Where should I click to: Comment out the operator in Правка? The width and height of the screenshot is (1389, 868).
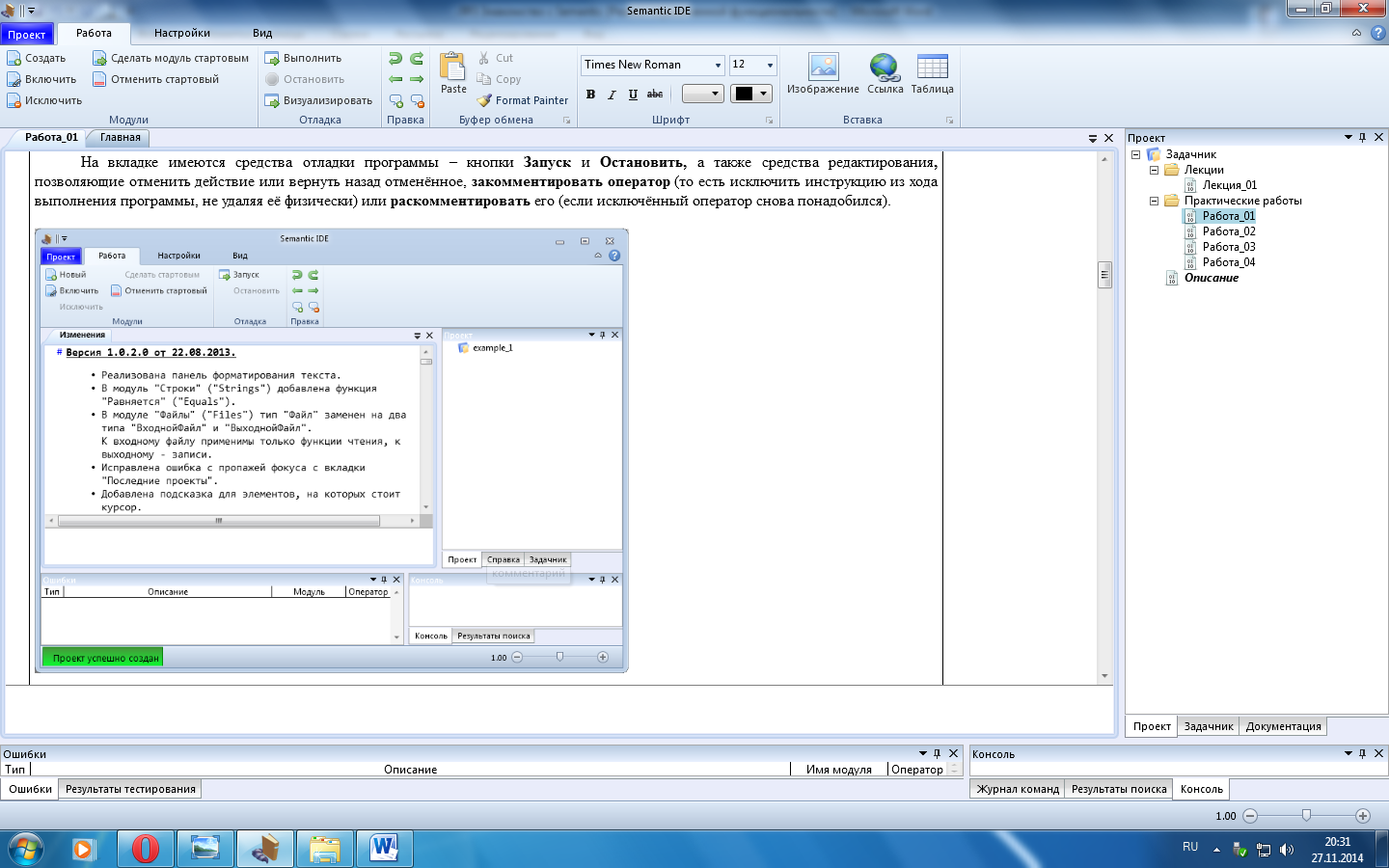(395, 100)
